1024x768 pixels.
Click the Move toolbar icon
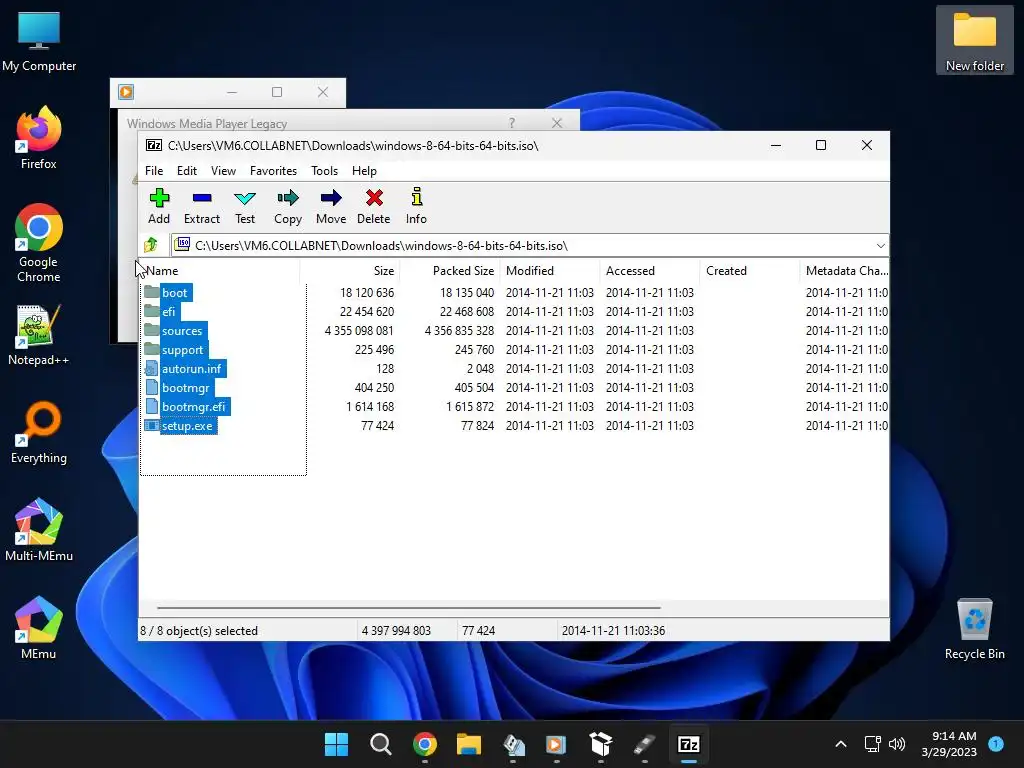tap(331, 206)
